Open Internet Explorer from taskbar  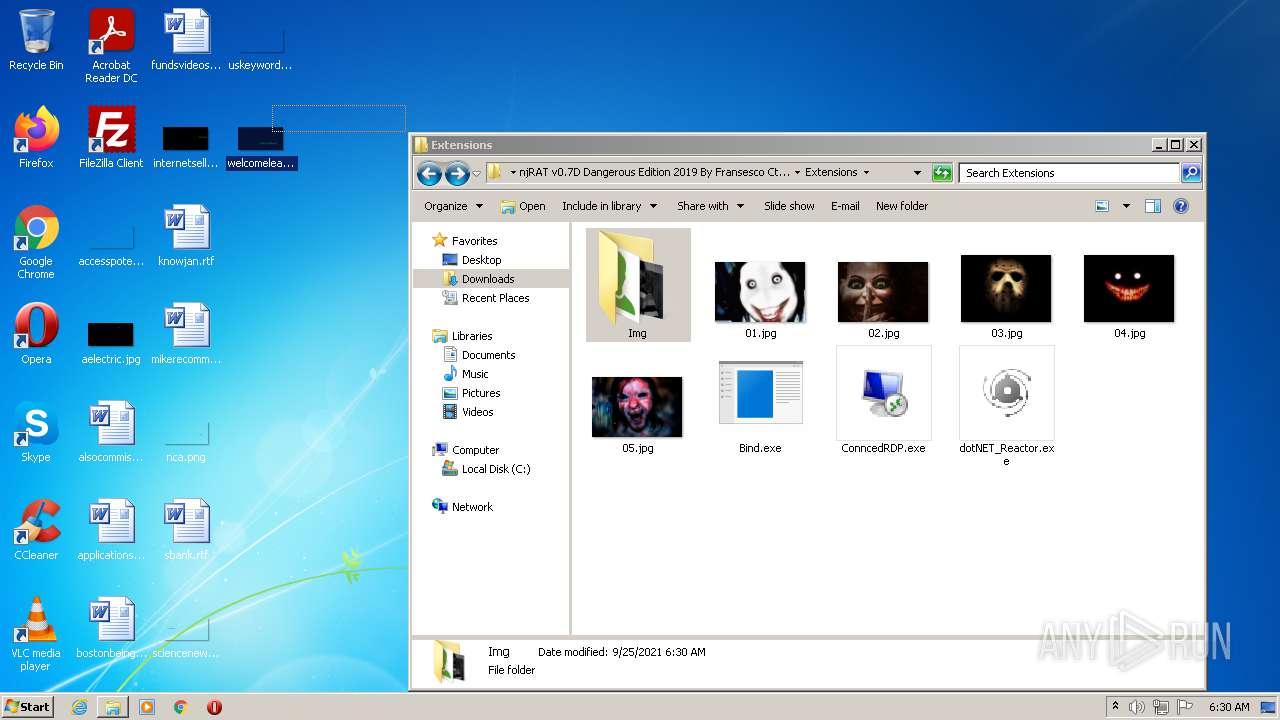point(80,707)
